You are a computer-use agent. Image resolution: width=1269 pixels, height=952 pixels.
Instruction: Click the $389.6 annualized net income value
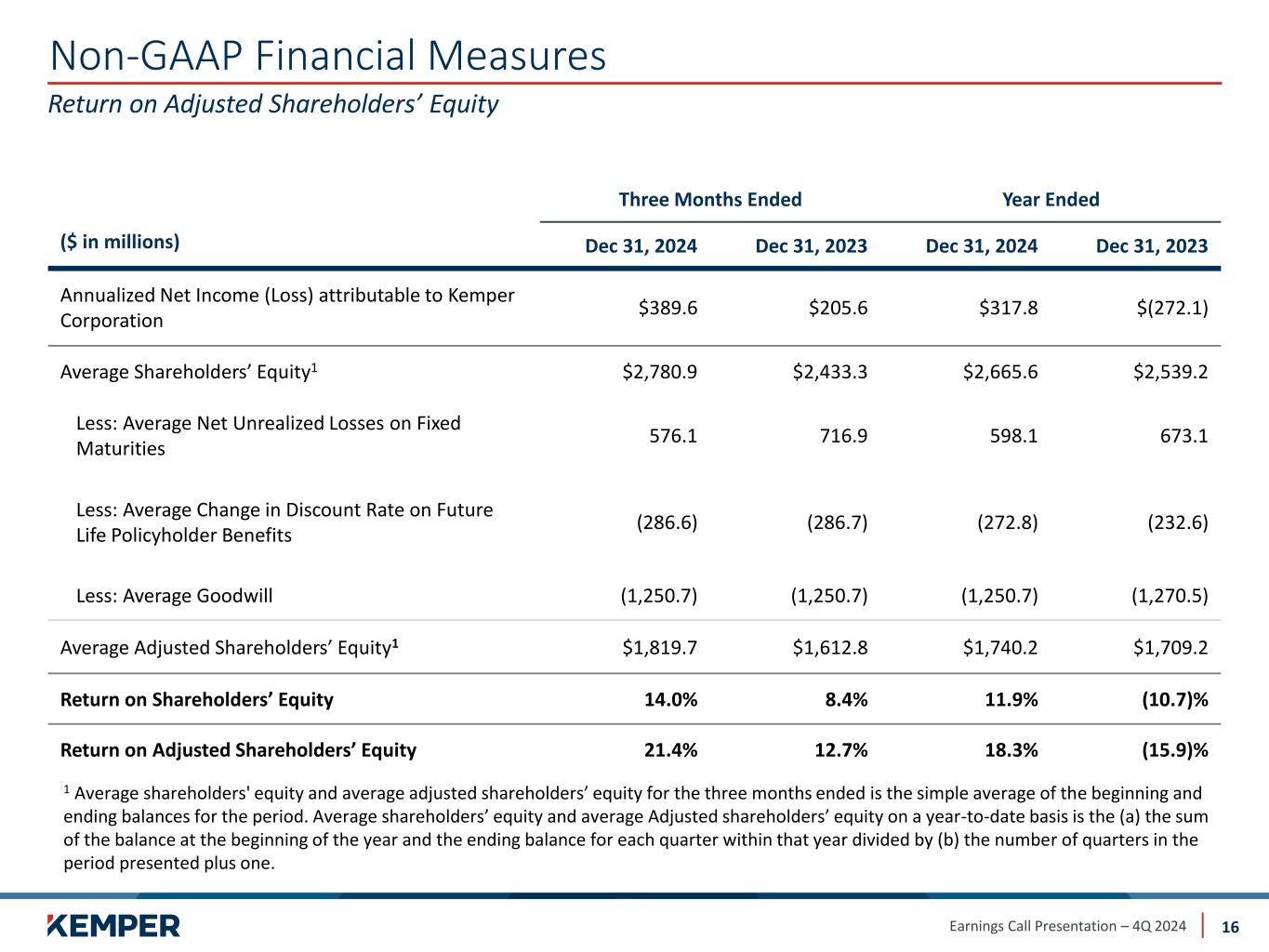coord(668,308)
